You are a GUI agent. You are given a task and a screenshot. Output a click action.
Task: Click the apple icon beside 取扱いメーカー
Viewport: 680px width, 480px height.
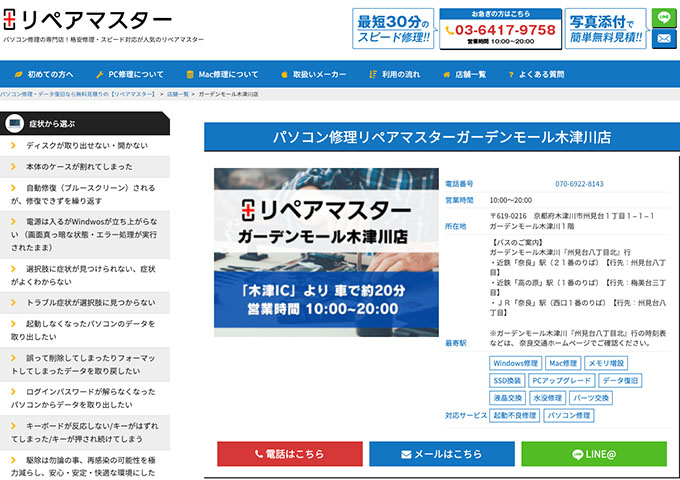(x=284, y=75)
